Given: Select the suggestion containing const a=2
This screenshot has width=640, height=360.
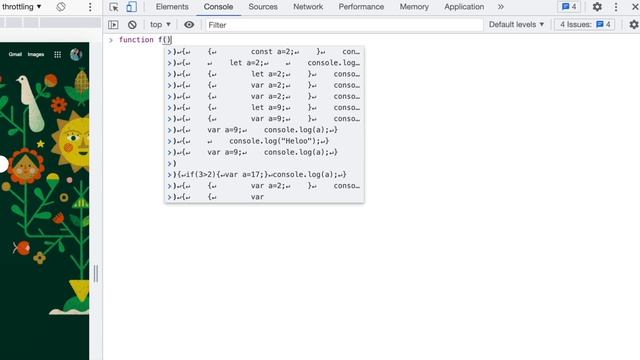Looking at the screenshot, I should [264, 52].
